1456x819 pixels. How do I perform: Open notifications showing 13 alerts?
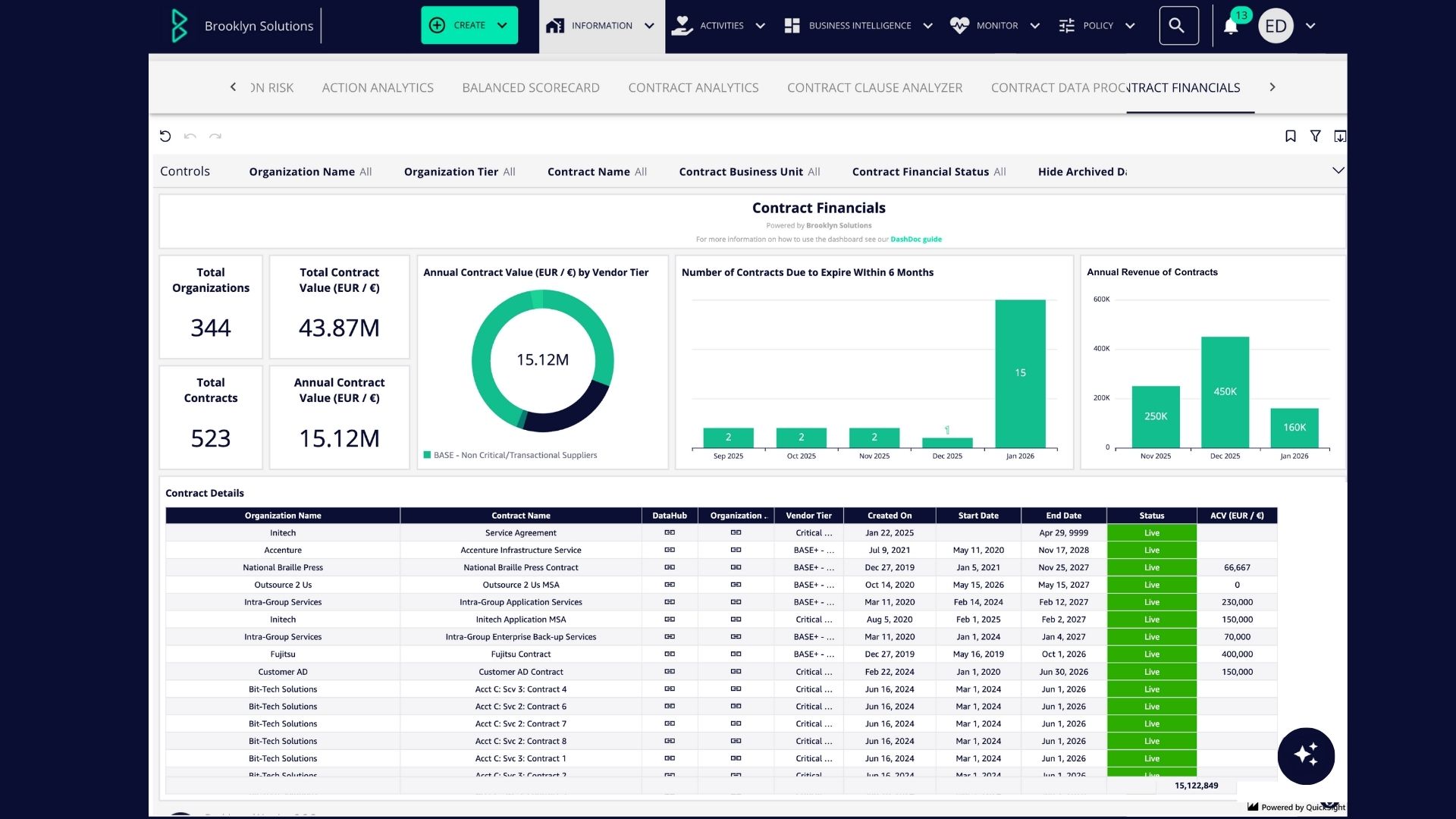click(x=1228, y=25)
